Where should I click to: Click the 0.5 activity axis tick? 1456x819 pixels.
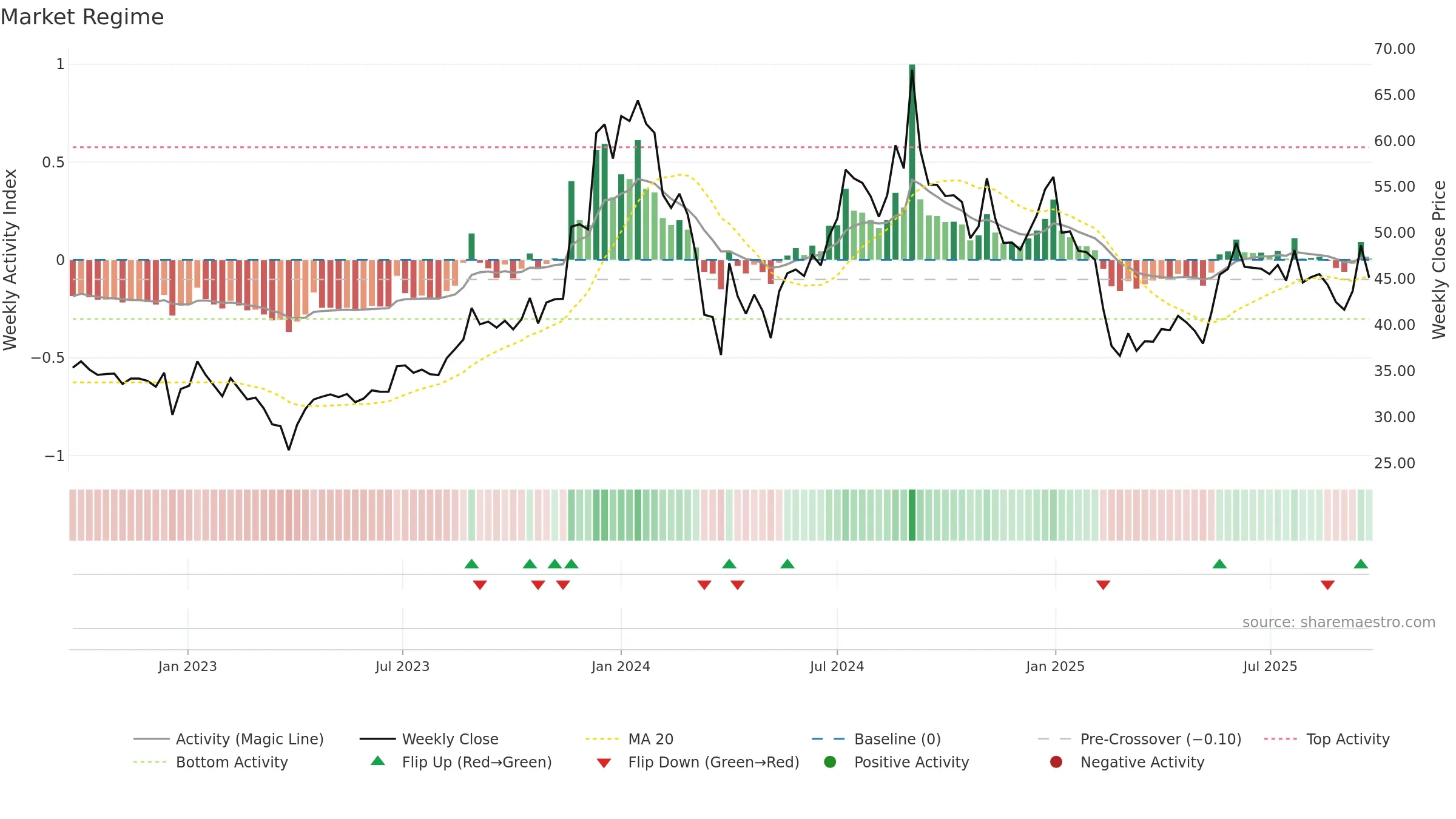tap(53, 163)
